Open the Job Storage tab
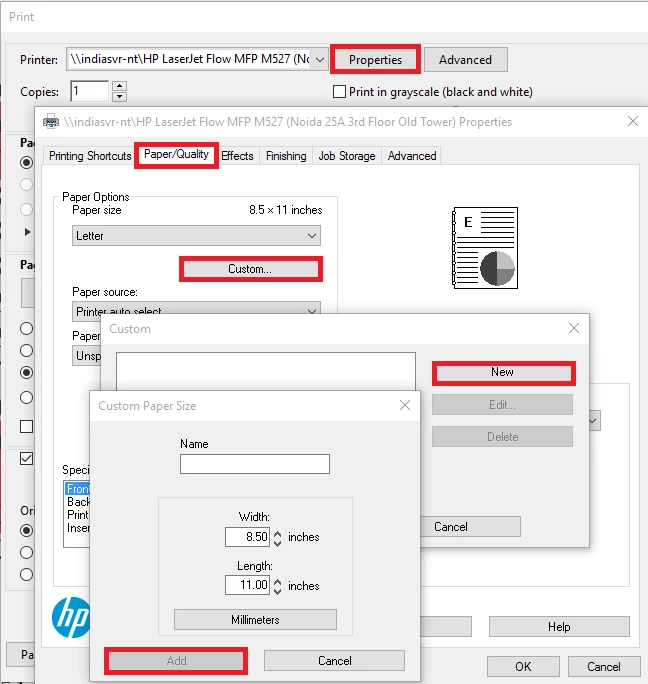Viewport: 648px width, 684px height. coord(347,156)
